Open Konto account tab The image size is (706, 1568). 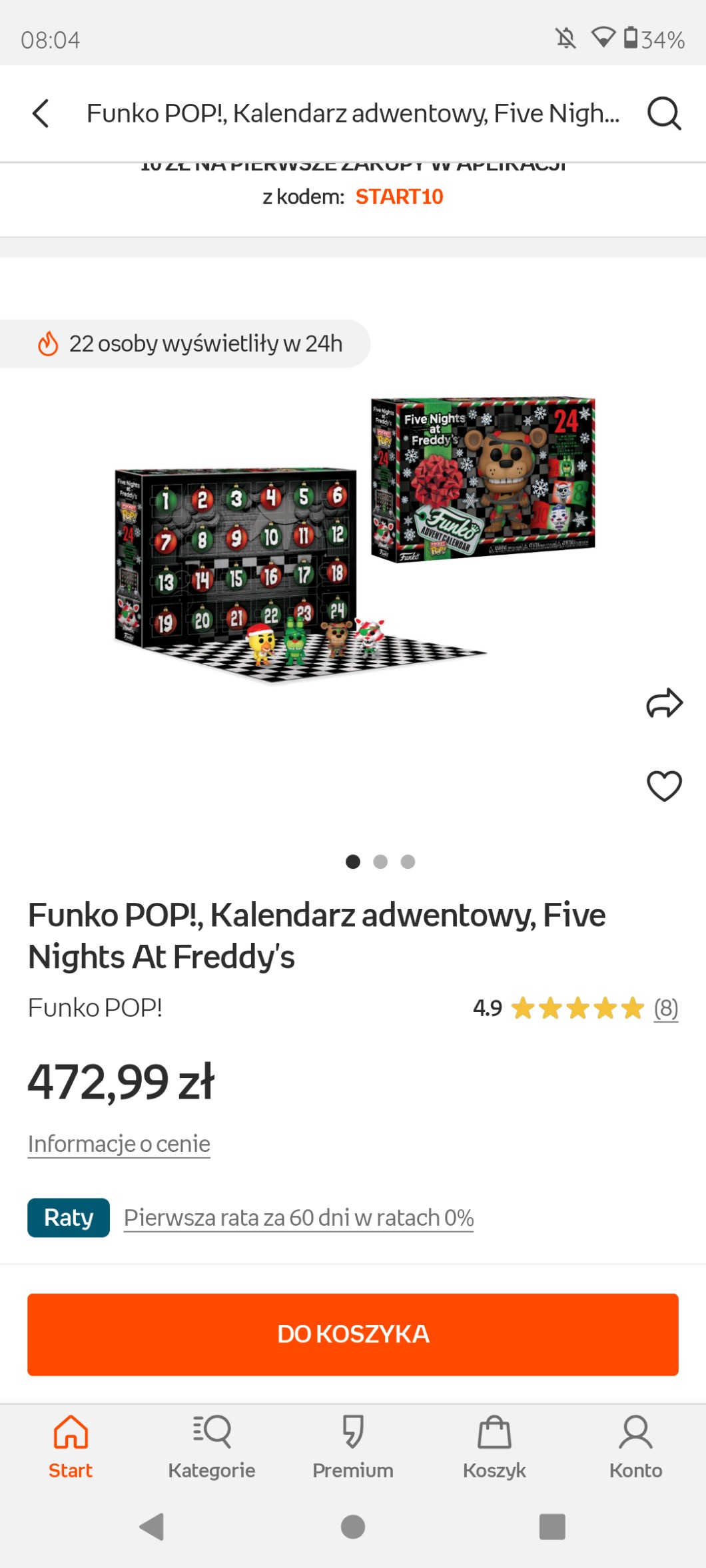[x=635, y=1447]
